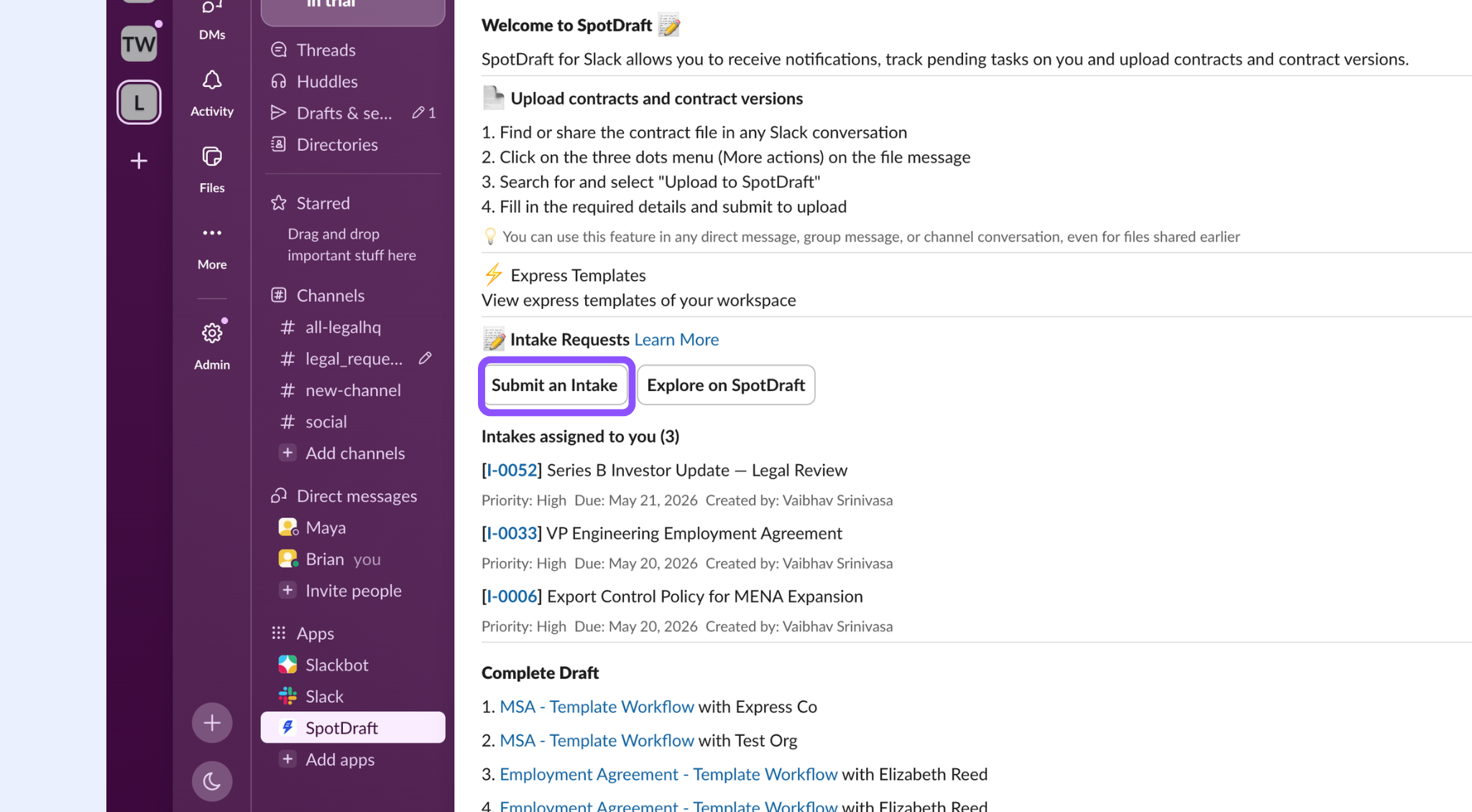Image resolution: width=1472 pixels, height=812 pixels.
Task: Click the document icon by Upload contracts
Action: coord(494,98)
